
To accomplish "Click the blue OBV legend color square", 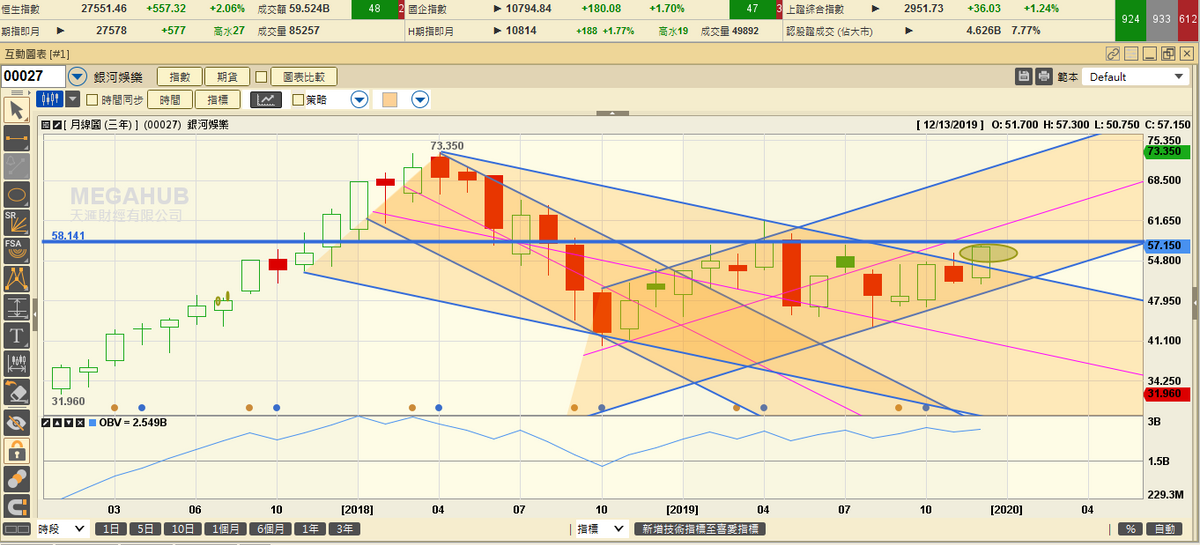I will click(92, 423).
